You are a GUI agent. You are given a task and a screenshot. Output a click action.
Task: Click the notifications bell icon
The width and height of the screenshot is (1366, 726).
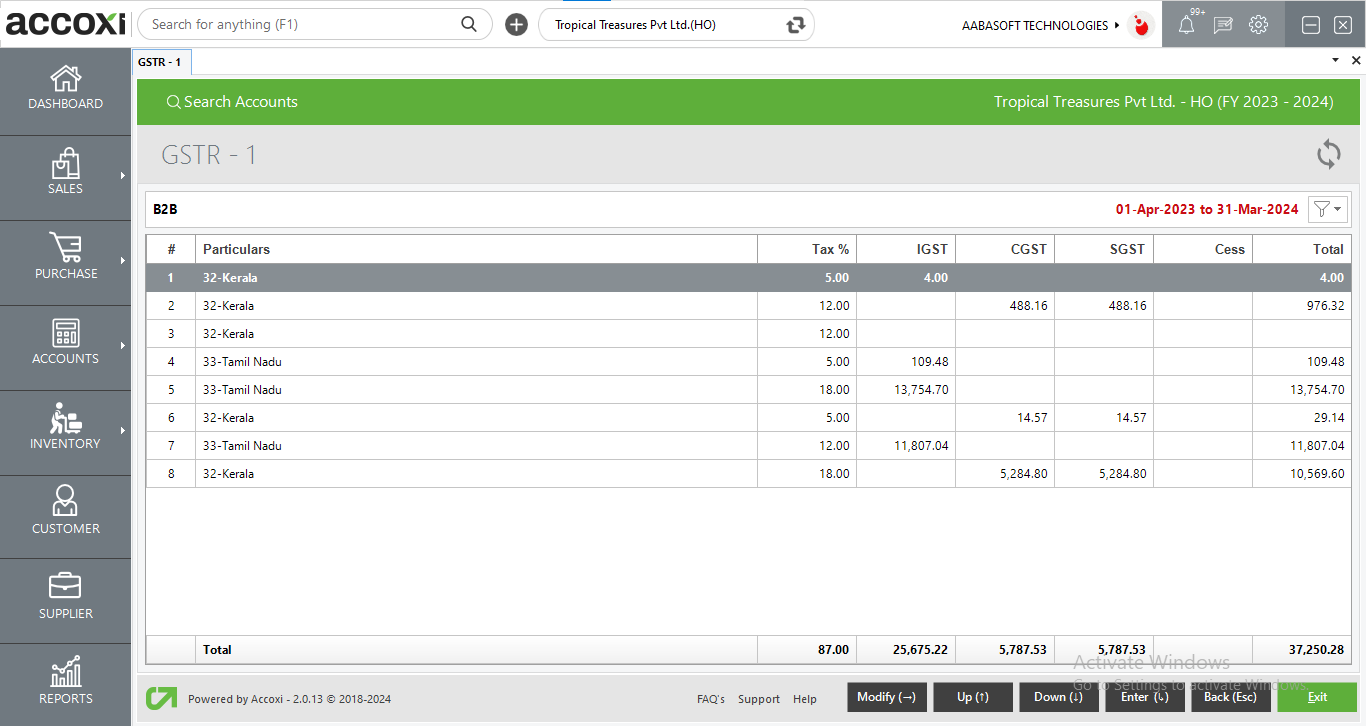[x=1186, y=25]
